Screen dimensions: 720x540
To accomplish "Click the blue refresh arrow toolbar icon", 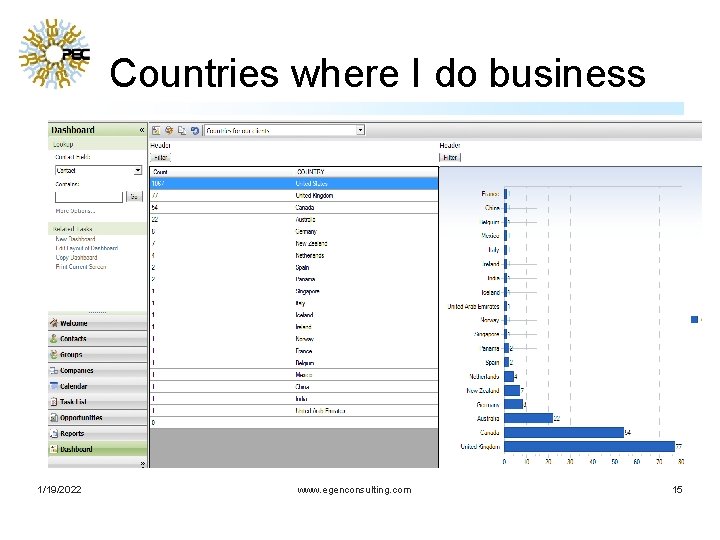I will tap(195, 130).
